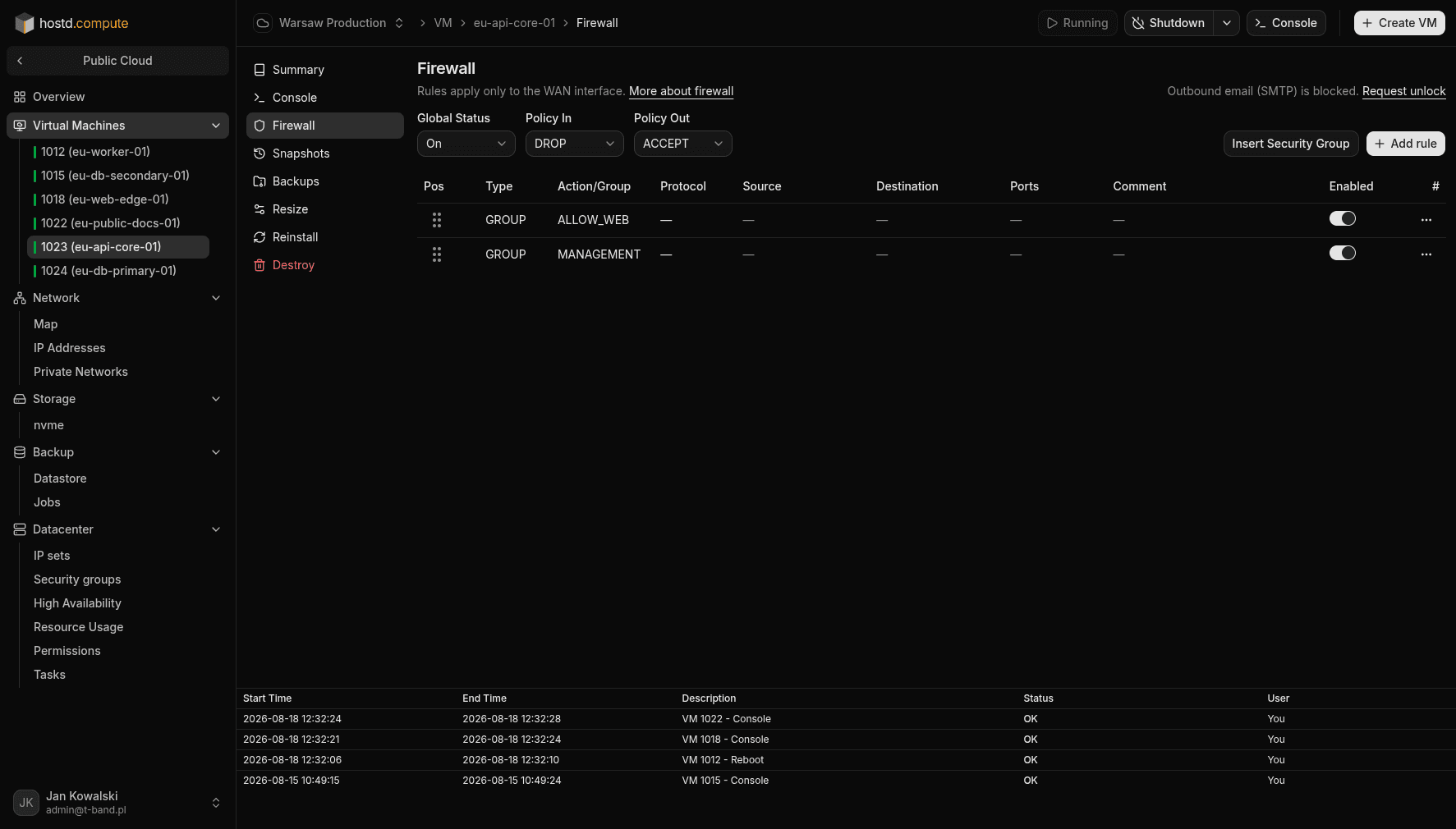This screenshot has width=1456, height=829.
Task: Click the Backups folder icon
Action: pyautogui.click(x=260, y=181)
